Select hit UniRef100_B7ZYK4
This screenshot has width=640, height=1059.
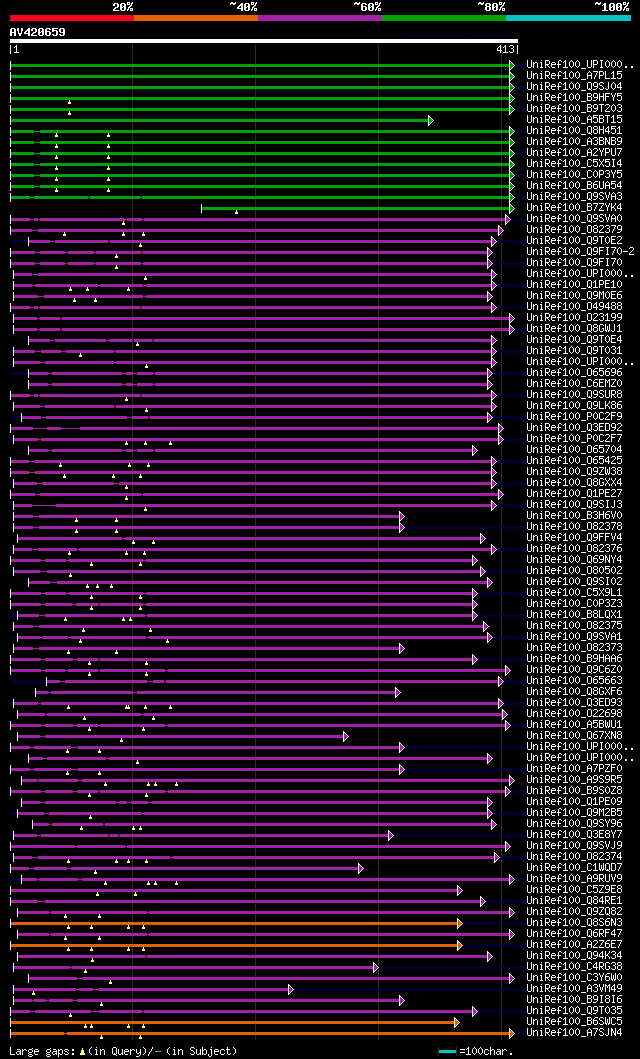[x=575, y=207]
